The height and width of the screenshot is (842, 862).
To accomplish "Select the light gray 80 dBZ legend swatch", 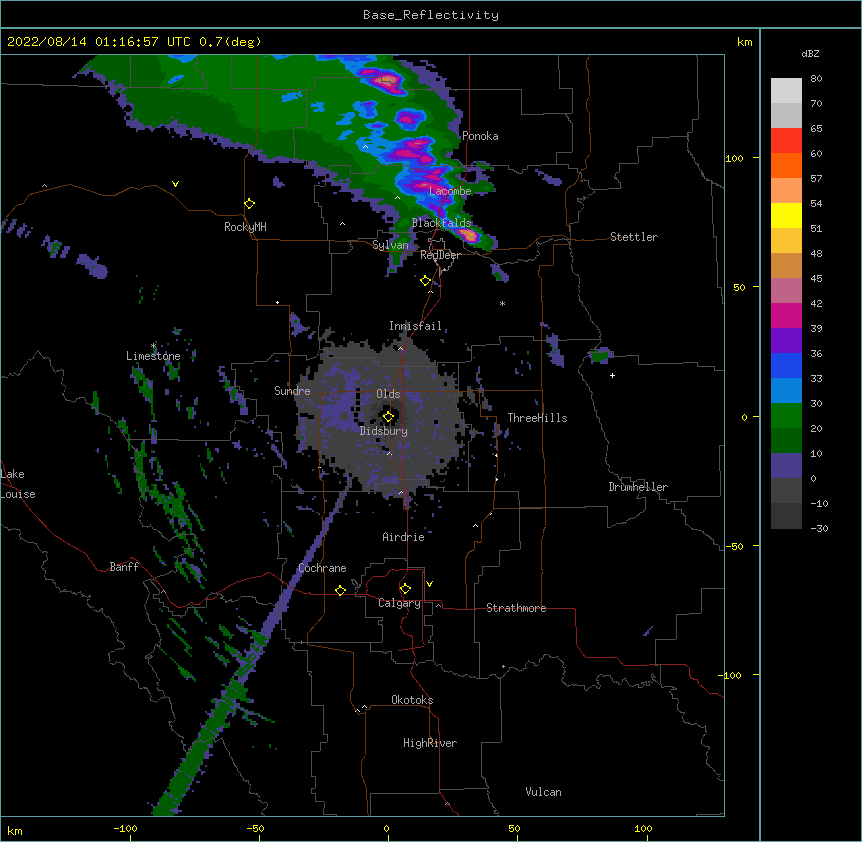I will tap(786, 91).
